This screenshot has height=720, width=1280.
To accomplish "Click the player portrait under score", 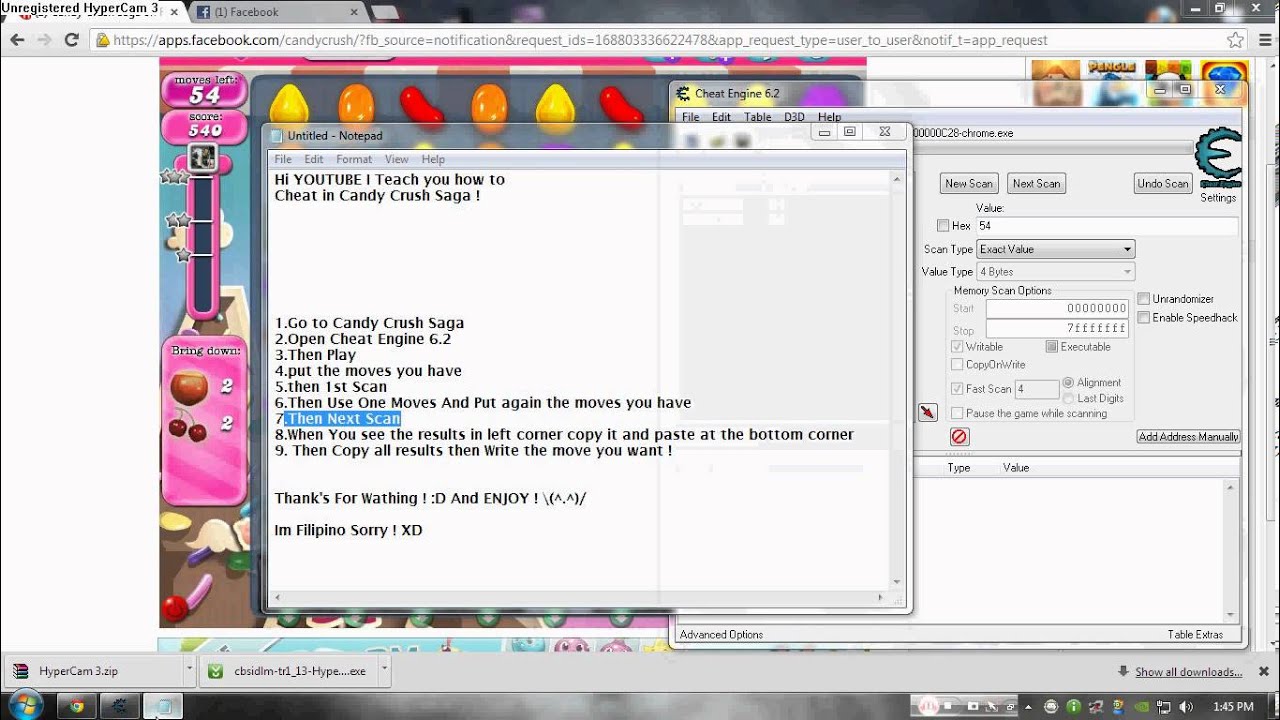I will point(203,157).
